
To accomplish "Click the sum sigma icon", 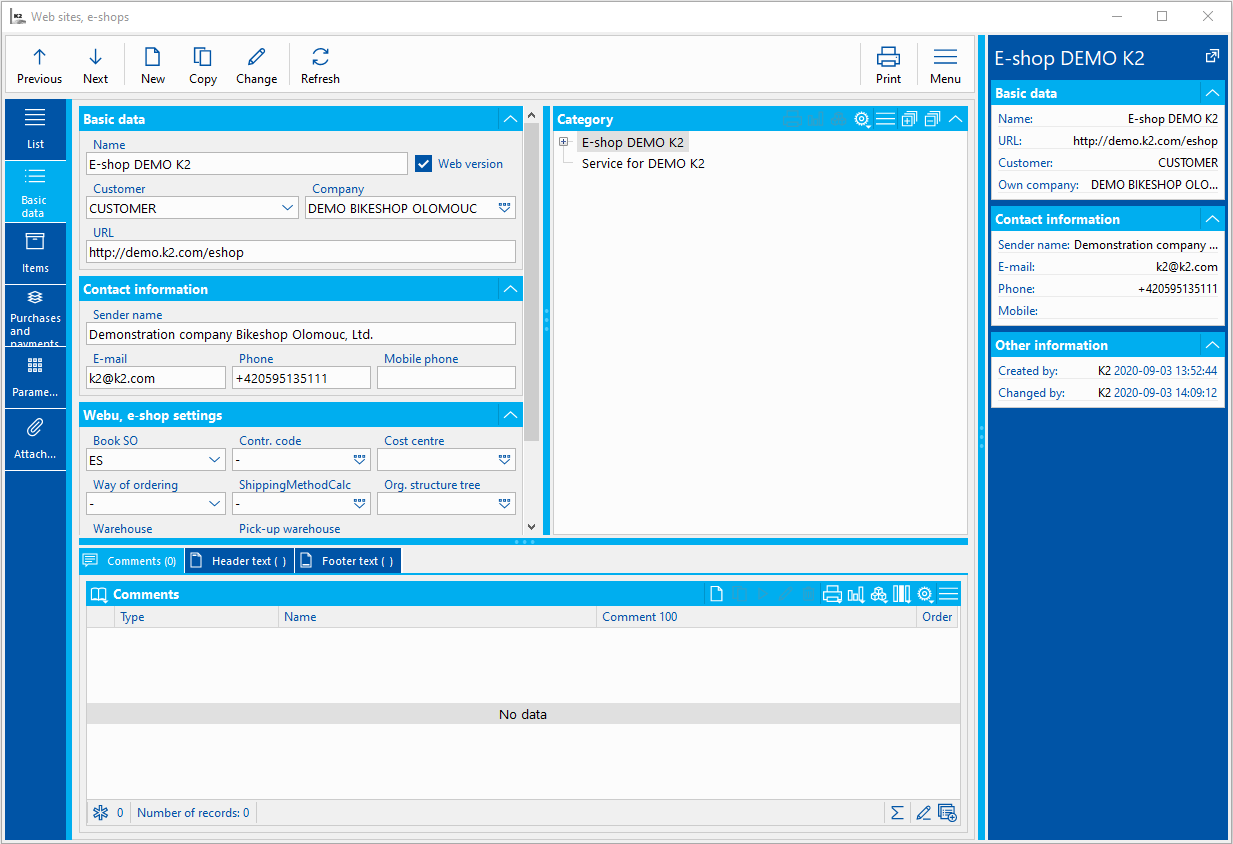I will (897, 813).
